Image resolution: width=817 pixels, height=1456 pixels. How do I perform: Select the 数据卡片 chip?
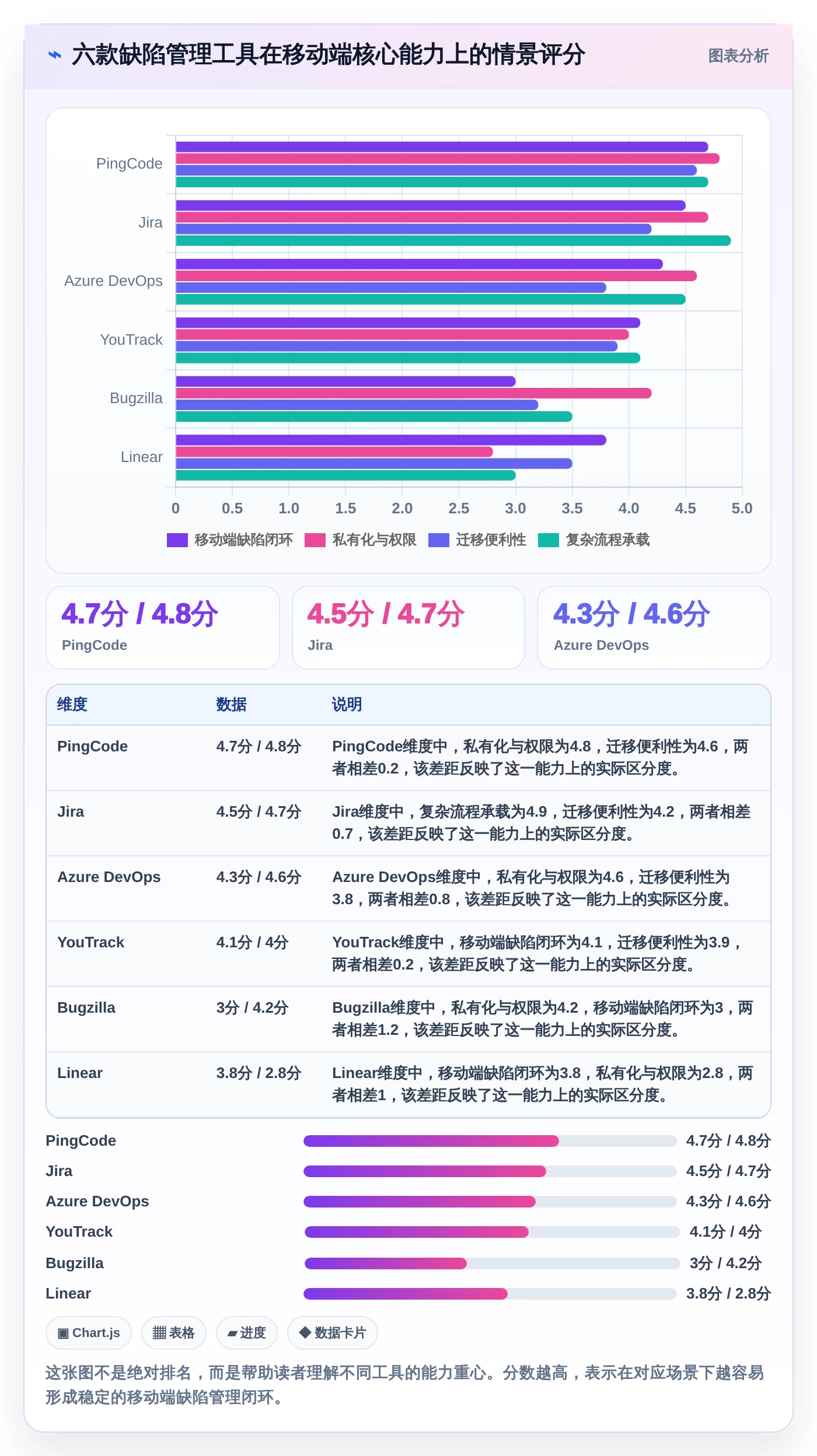[x=333, y=1333]
